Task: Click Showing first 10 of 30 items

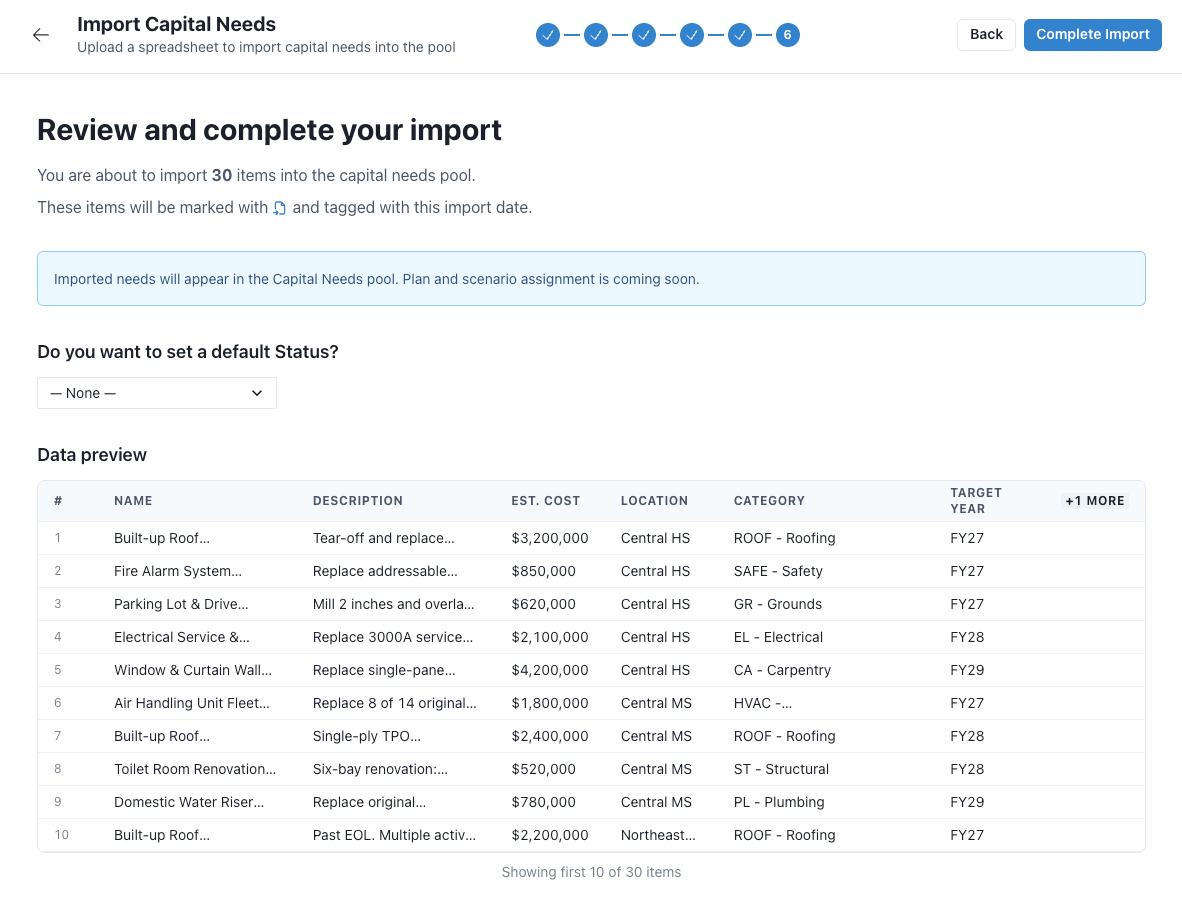Action: pos(591,872)
